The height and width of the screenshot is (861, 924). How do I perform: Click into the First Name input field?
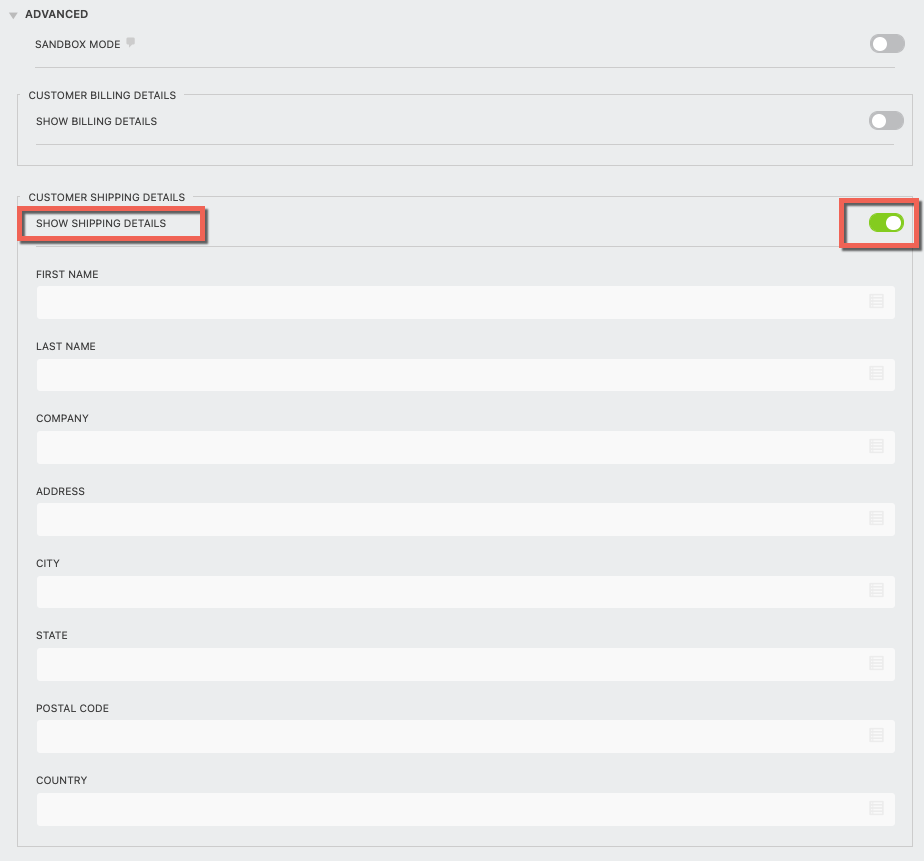pyautogui.click(x=450, y=302)
